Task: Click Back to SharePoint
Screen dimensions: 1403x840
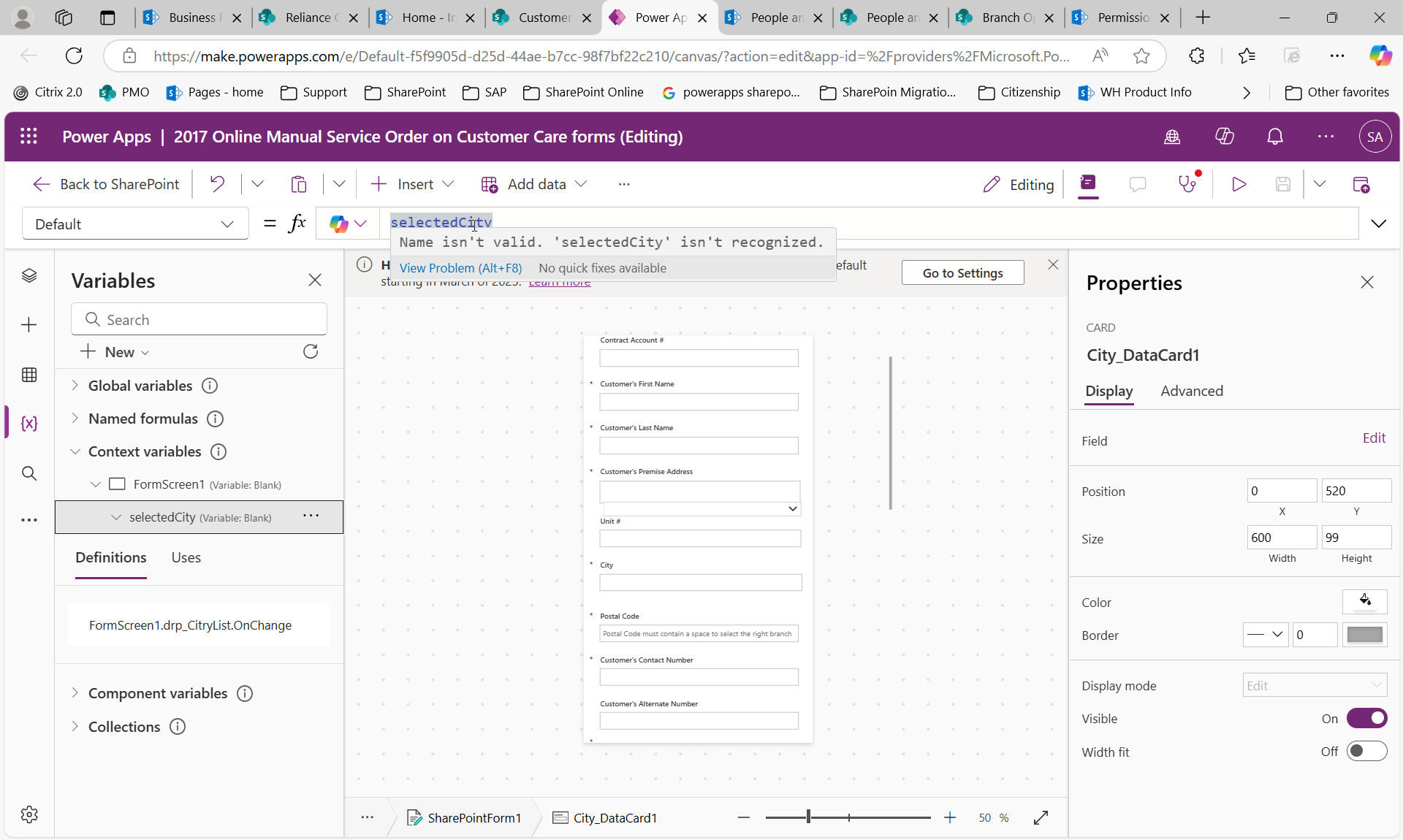Action: 106,184
